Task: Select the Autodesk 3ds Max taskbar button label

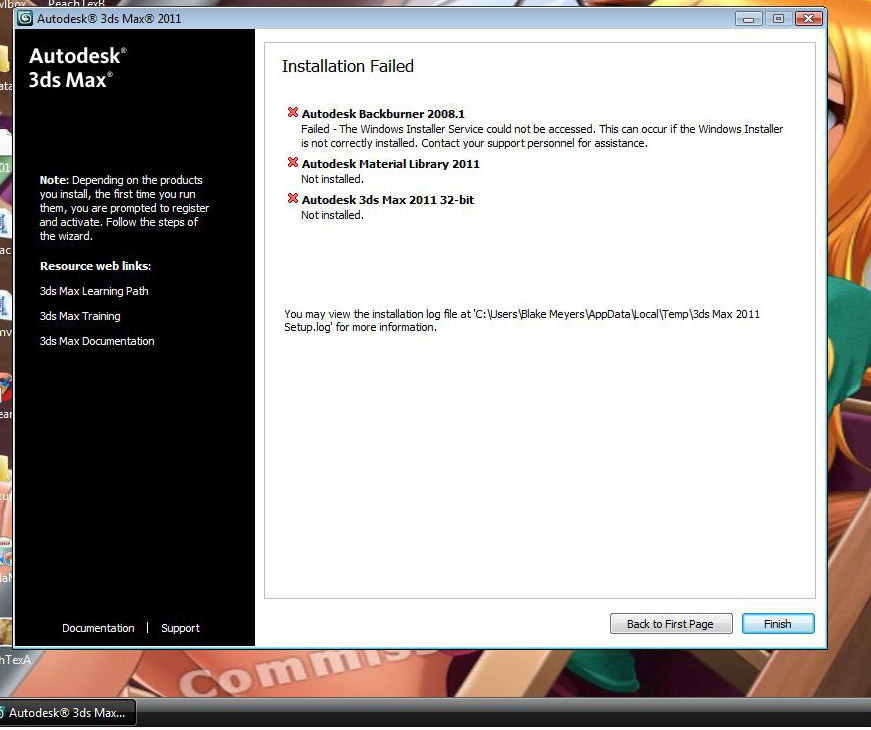Action: click(69, 712)
